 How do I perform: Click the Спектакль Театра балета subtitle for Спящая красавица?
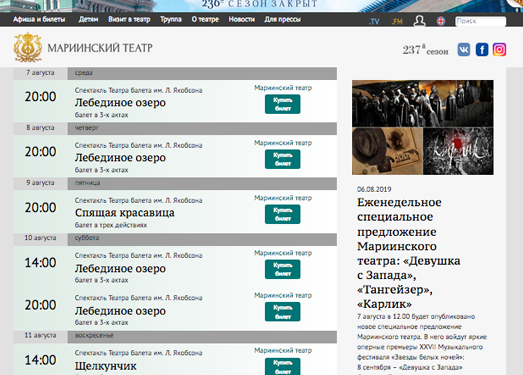point(138,201)
